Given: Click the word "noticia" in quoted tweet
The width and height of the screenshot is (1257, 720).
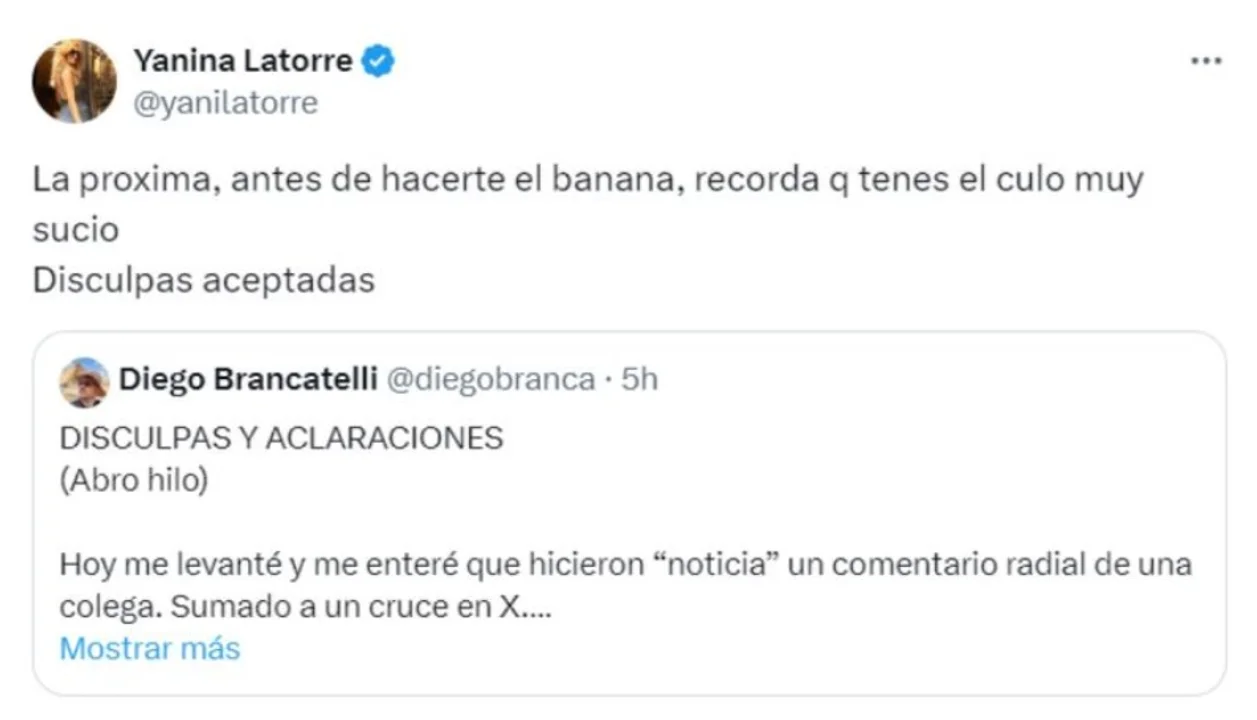Looking at the screenshot, I should click(721, 565).
